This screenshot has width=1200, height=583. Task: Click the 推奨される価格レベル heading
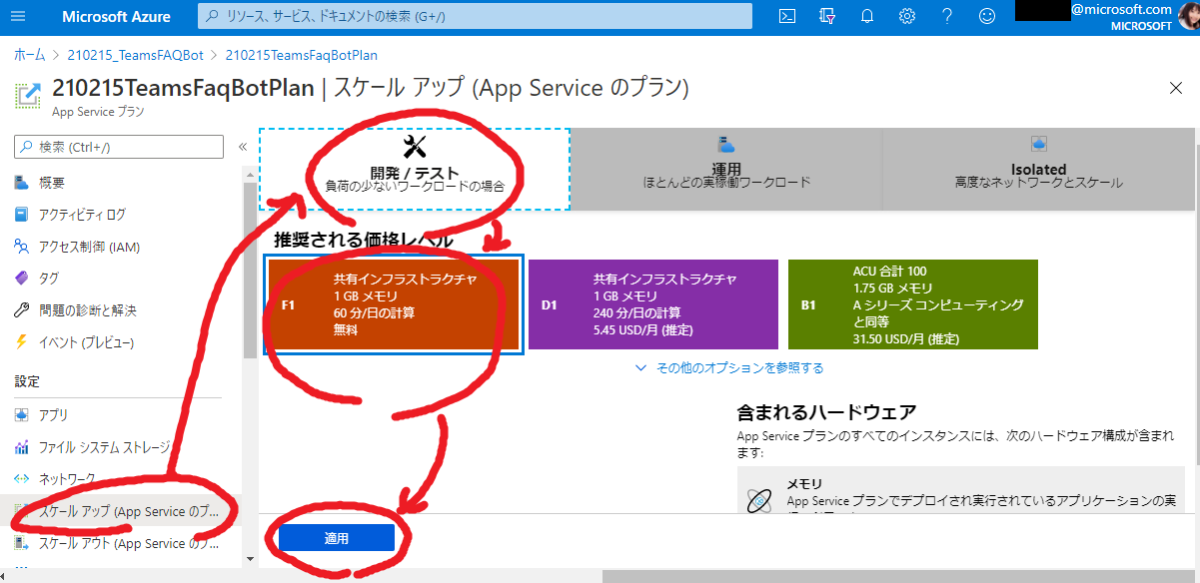[x=363, y=240]
